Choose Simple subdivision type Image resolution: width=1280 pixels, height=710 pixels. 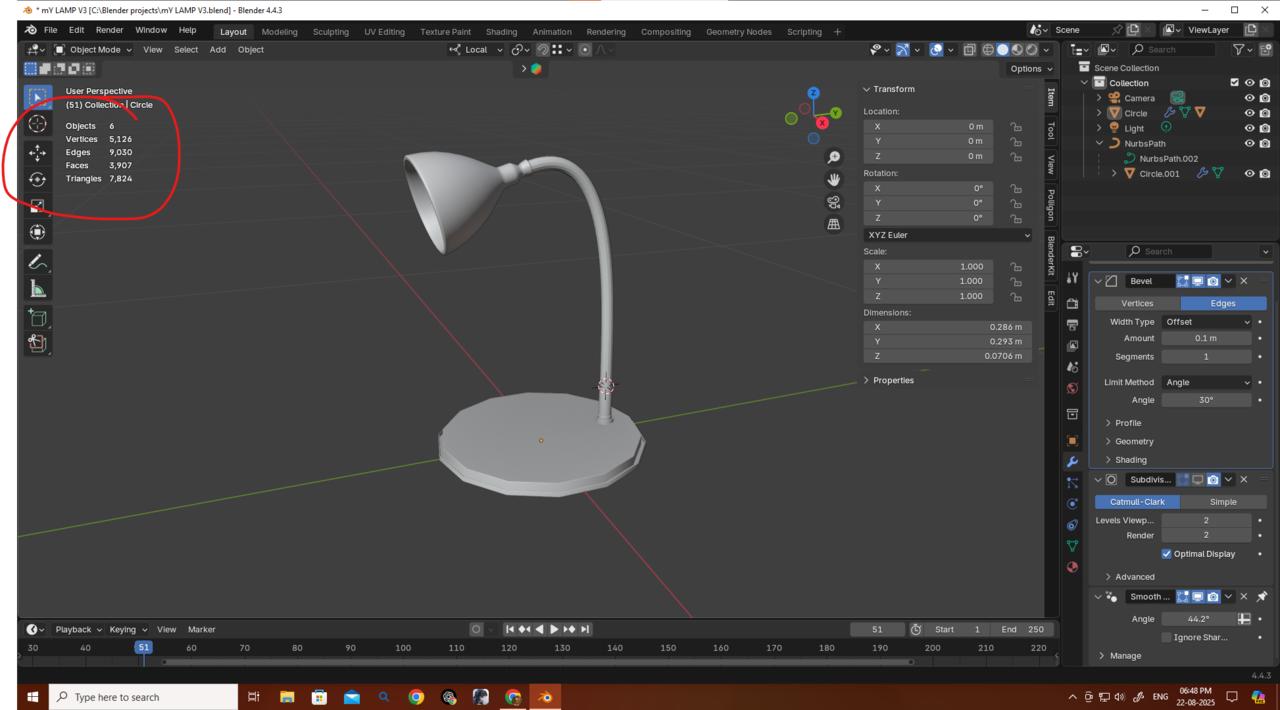point(1222,502)
